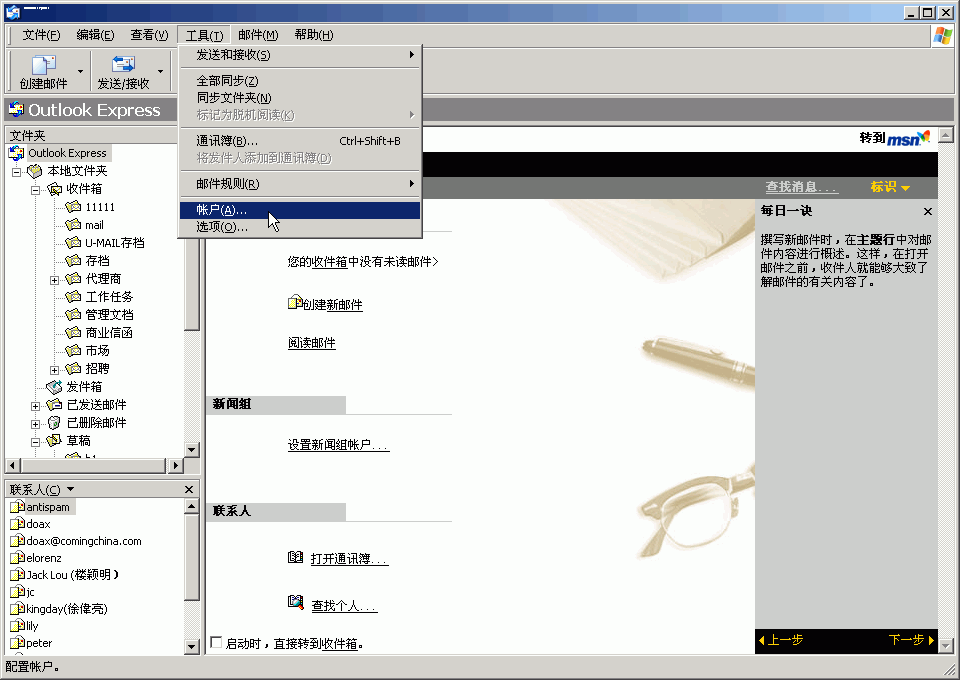Select the 工作任务 folder icon

(73, 297)
